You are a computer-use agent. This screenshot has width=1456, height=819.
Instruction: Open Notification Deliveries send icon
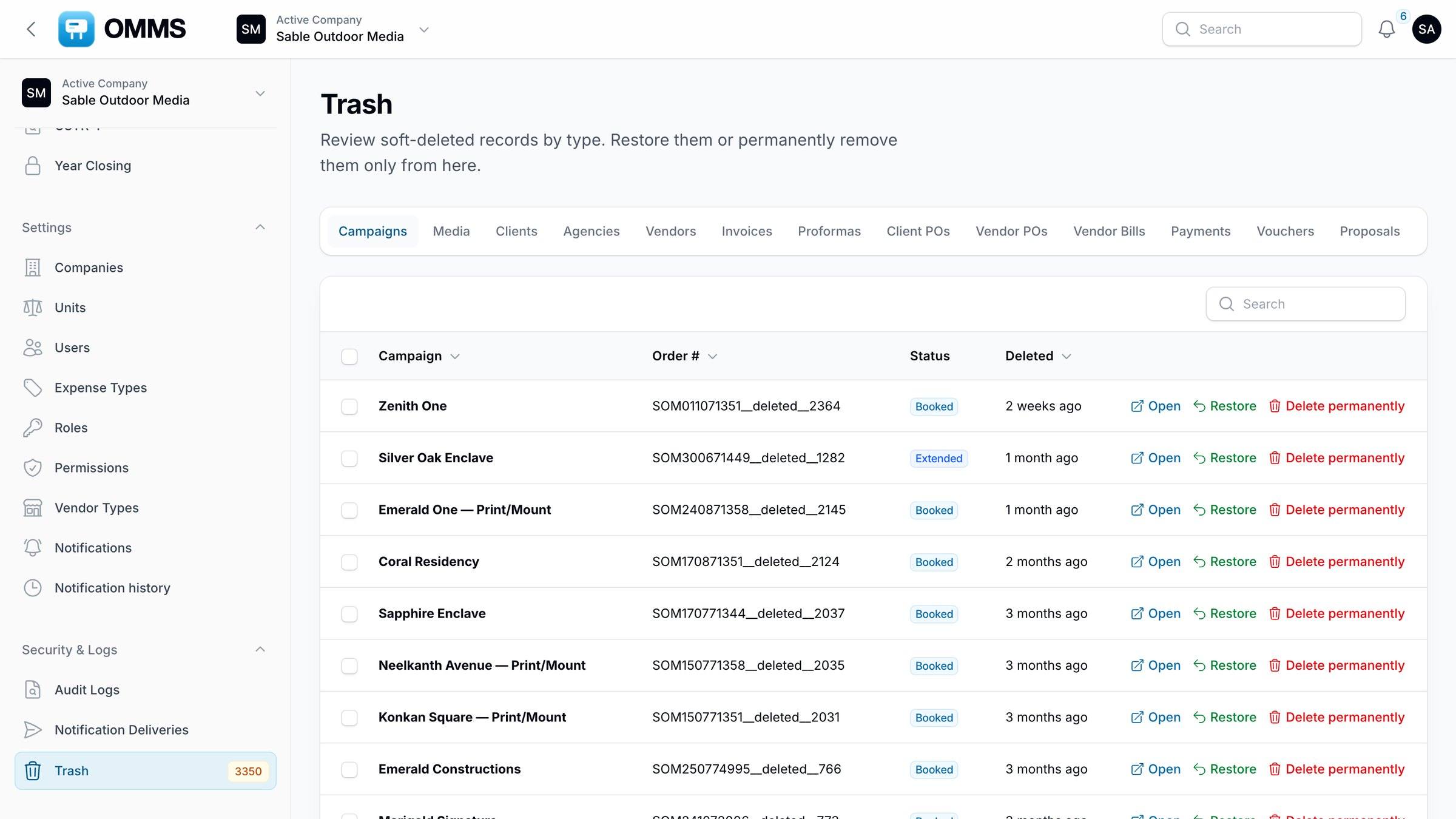tap(33, 730)
